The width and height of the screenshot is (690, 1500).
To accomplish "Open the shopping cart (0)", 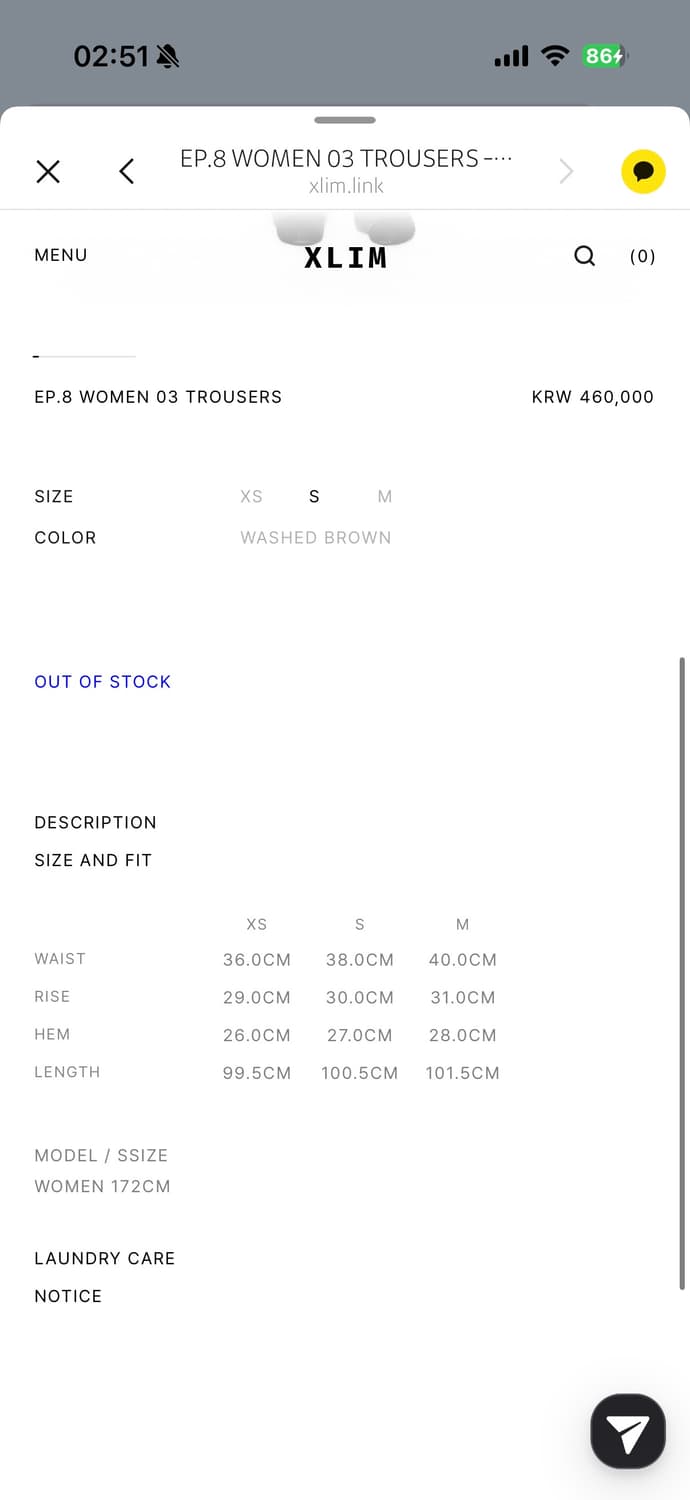I will 642,256.
